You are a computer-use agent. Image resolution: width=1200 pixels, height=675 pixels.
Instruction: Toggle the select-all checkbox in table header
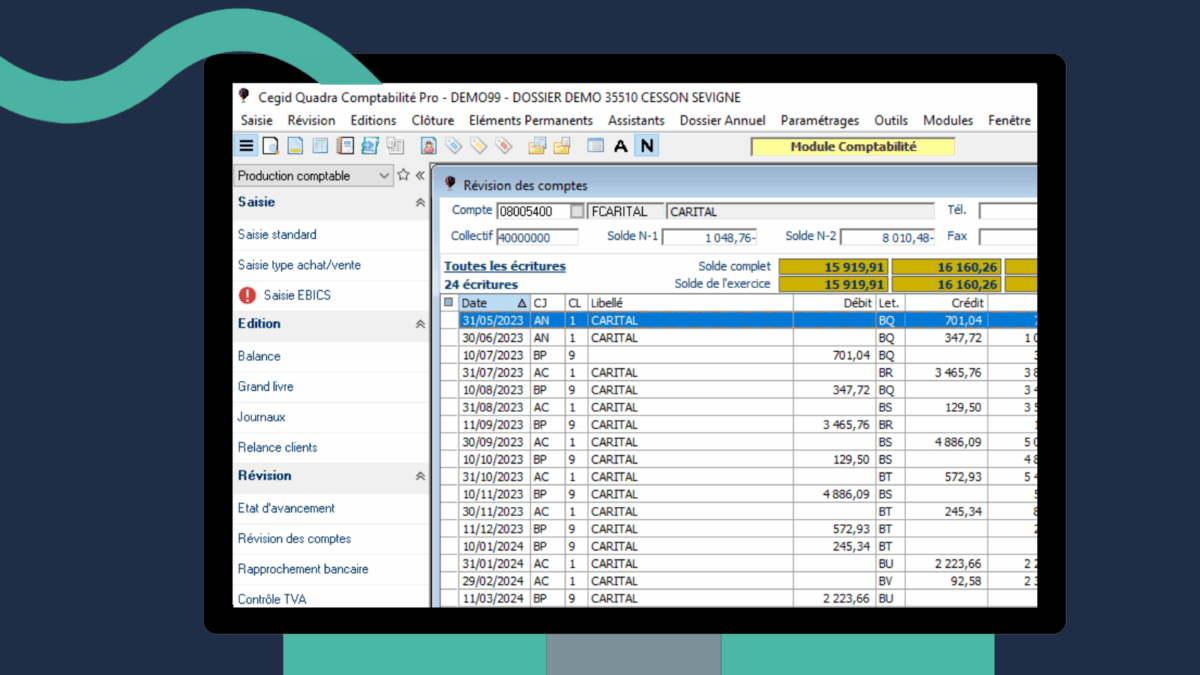coord(448,303)
